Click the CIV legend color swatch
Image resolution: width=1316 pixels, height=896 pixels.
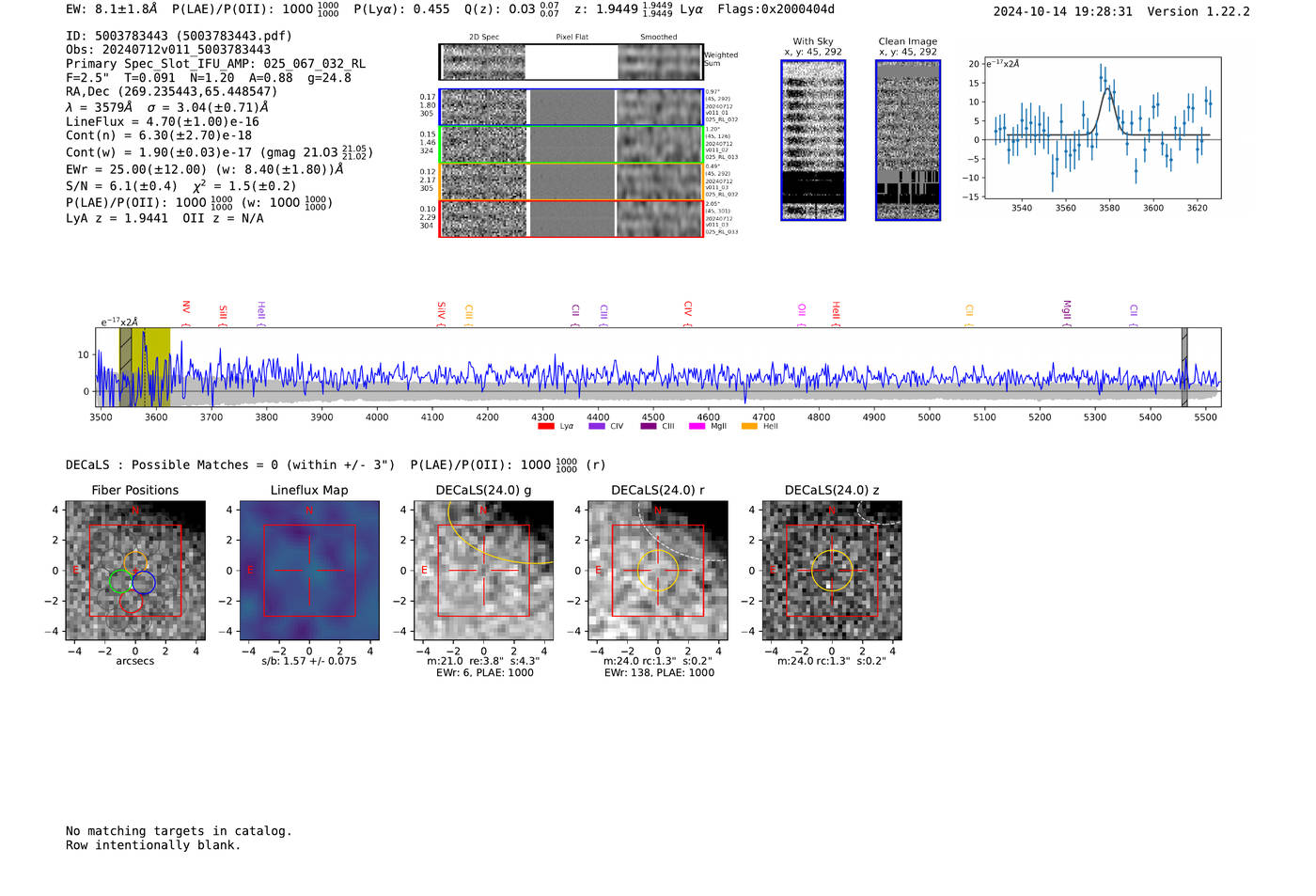click(x=597, y=426)
